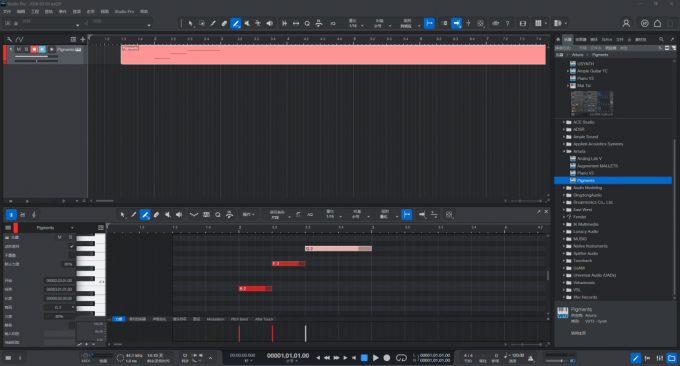Click the question mark help icon
Viewport: 680px width, 366px height.
click(x=507, y=23)
